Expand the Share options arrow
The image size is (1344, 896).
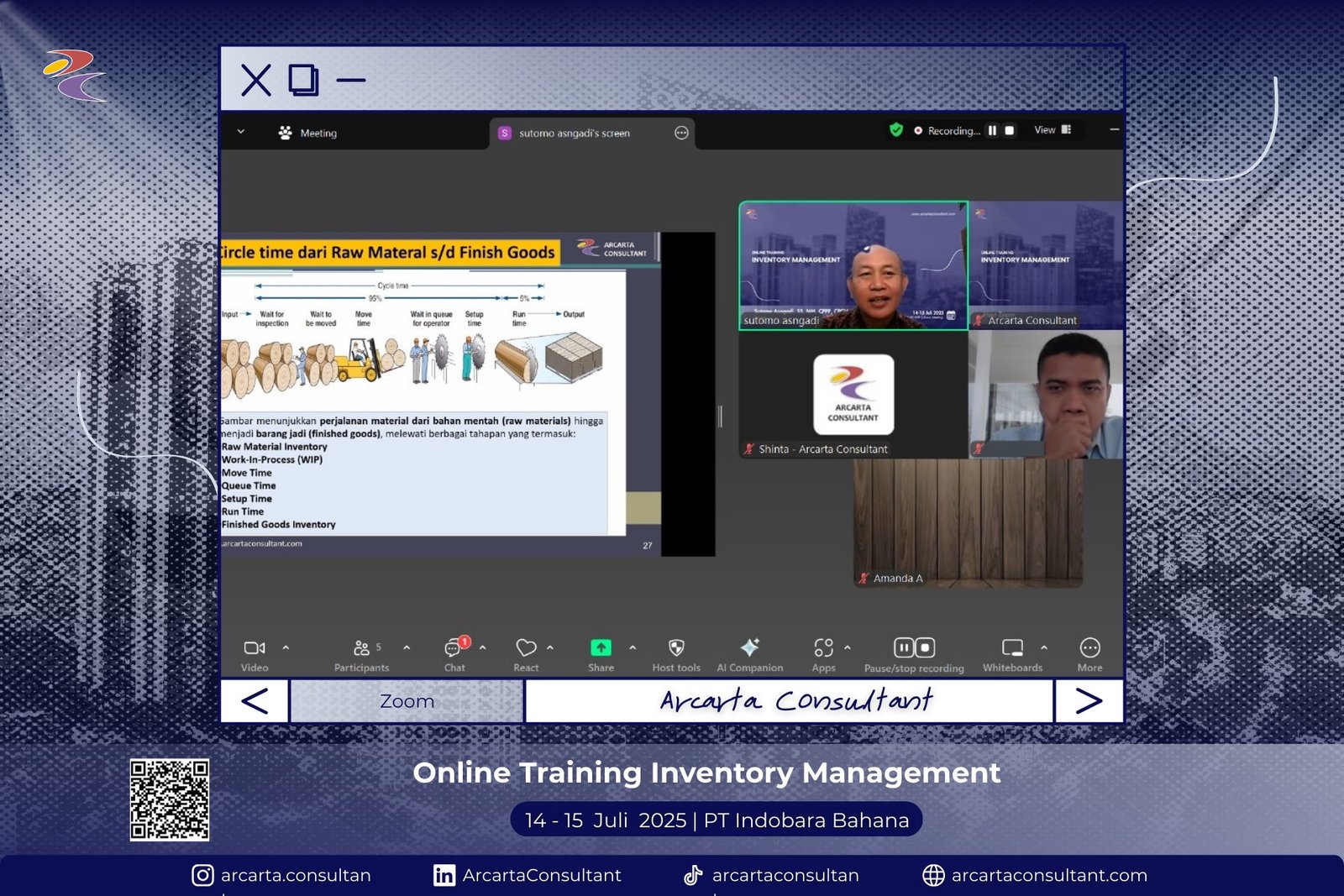coord(633,647)
